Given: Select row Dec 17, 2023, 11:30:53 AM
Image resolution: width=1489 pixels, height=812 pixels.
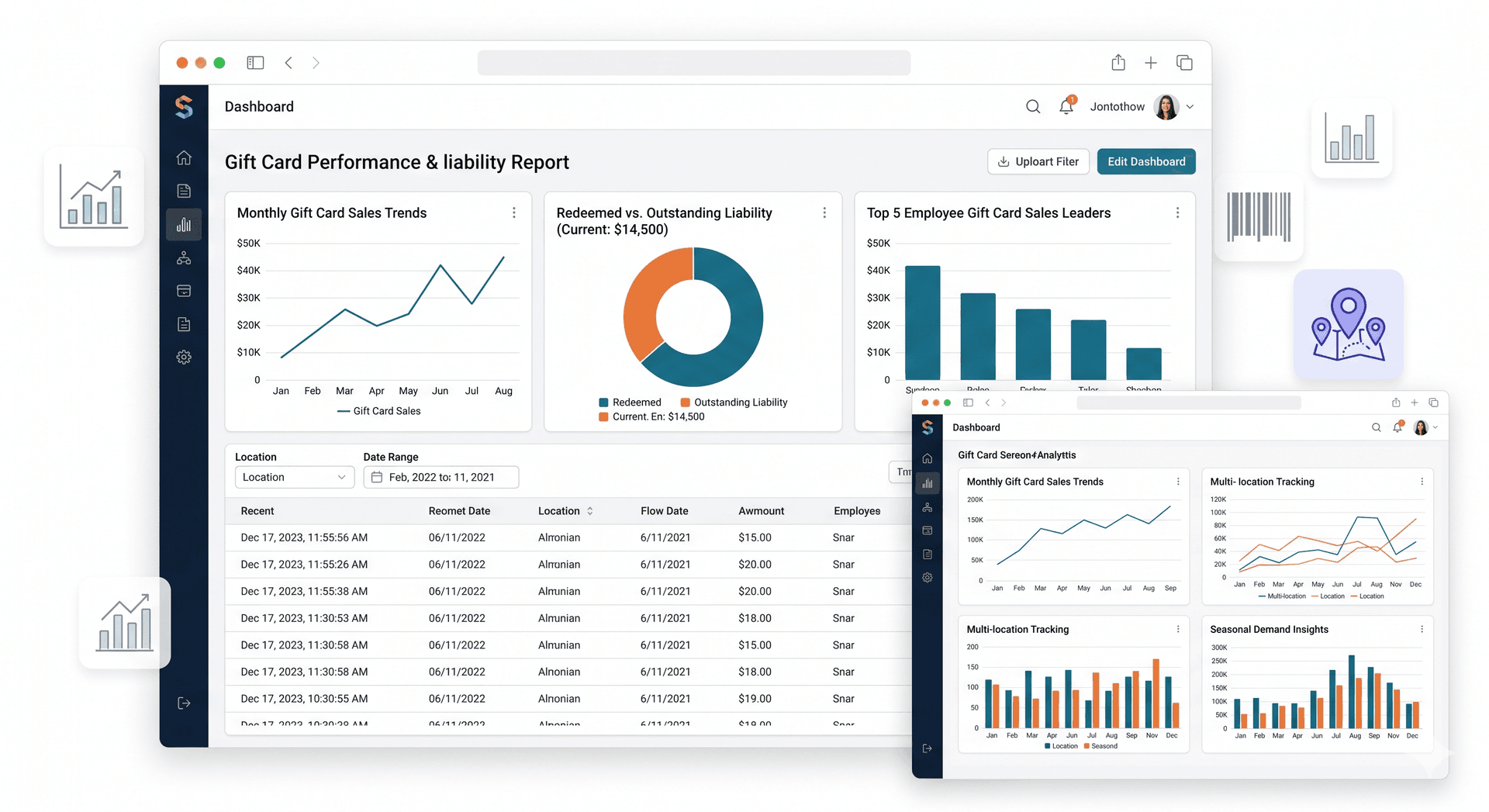Looking at the screenshot, I should 568,618.
